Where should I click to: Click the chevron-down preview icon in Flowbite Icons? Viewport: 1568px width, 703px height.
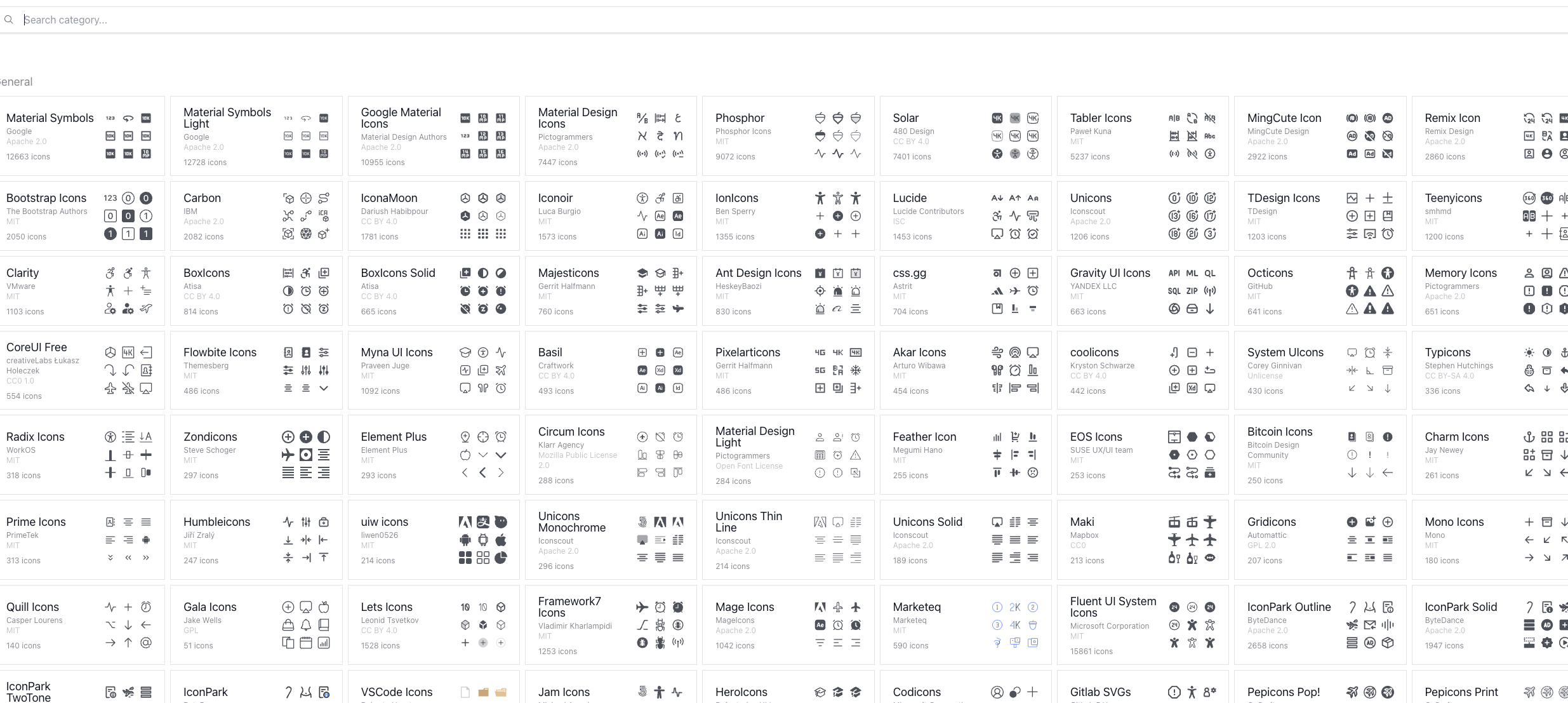tap(324, 388)
